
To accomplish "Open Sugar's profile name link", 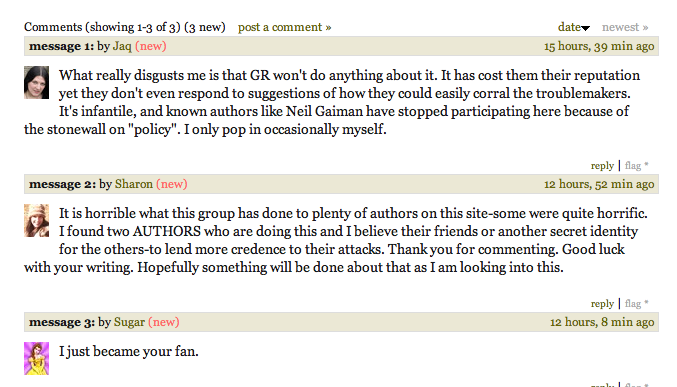I will (x=129, y=322).
